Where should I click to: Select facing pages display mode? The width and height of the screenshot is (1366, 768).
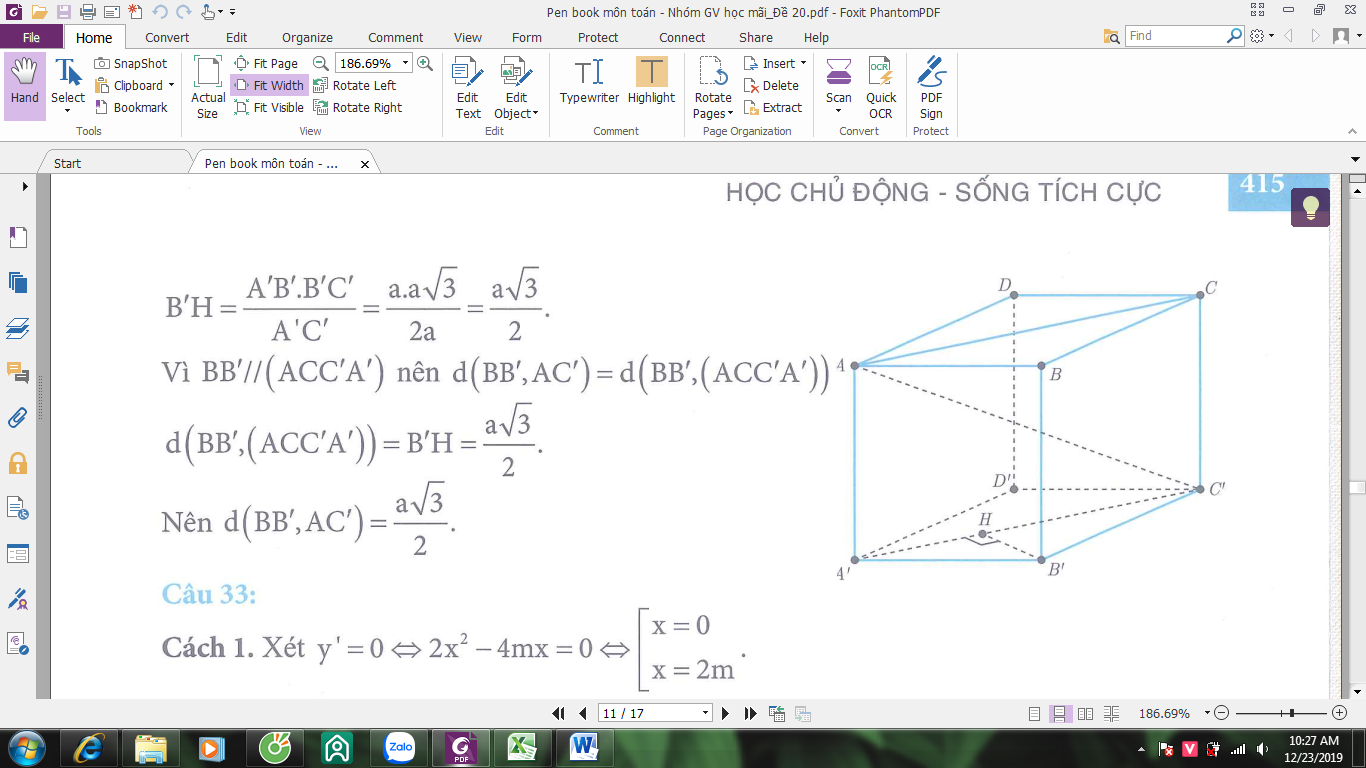1086,714
